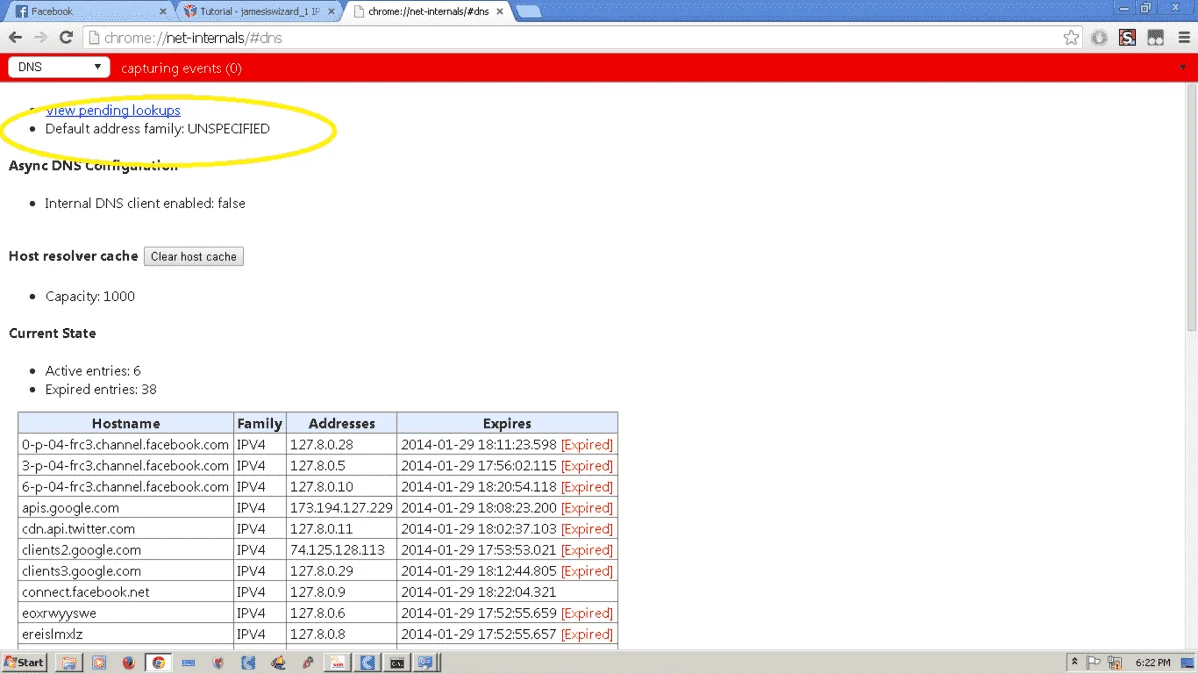The height and width of the screenshot is (674, 1198).
Task: Open the media player taskbar icon
Action: pos(99,663)
